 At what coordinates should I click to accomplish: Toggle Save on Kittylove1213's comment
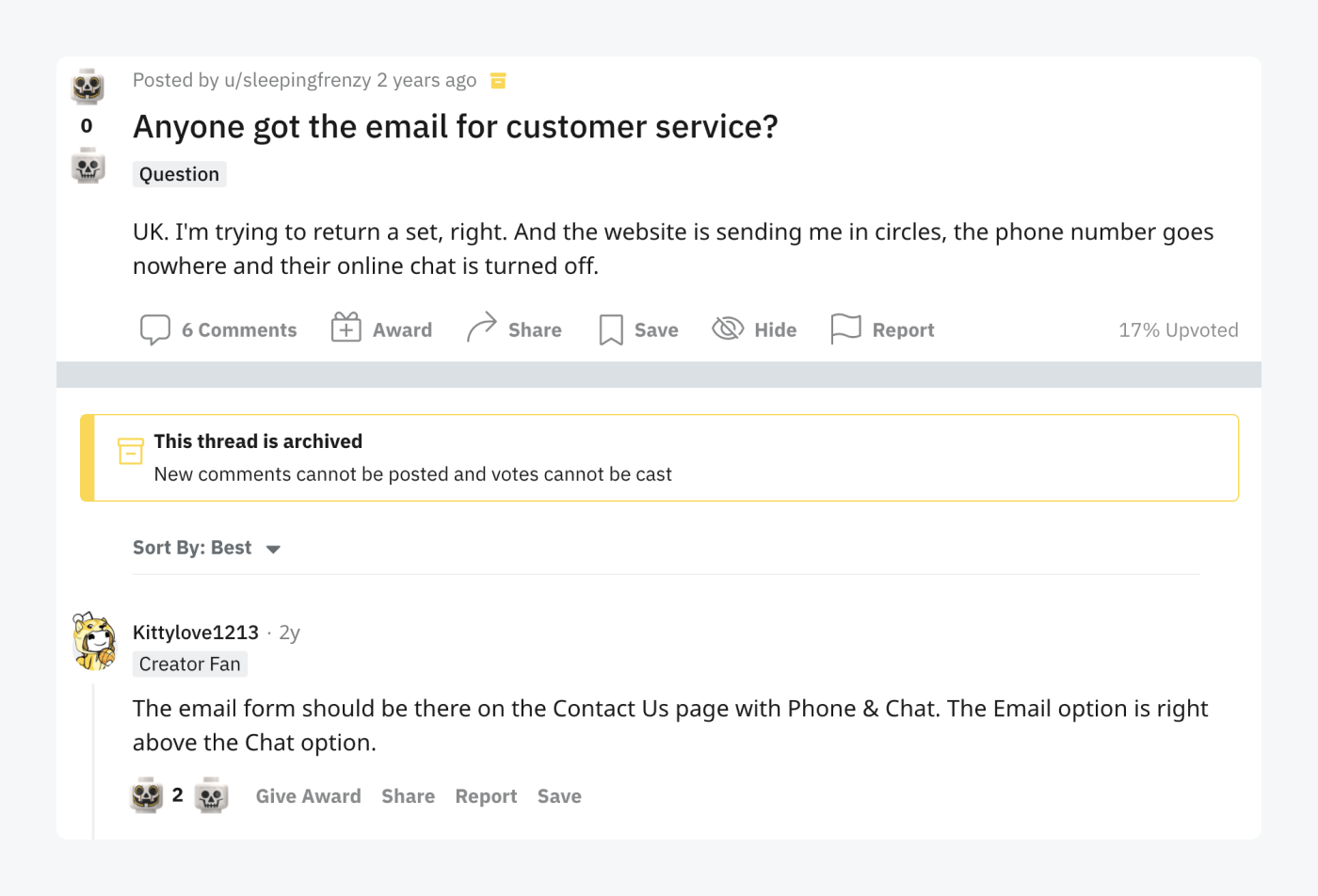tap(559, 795)
